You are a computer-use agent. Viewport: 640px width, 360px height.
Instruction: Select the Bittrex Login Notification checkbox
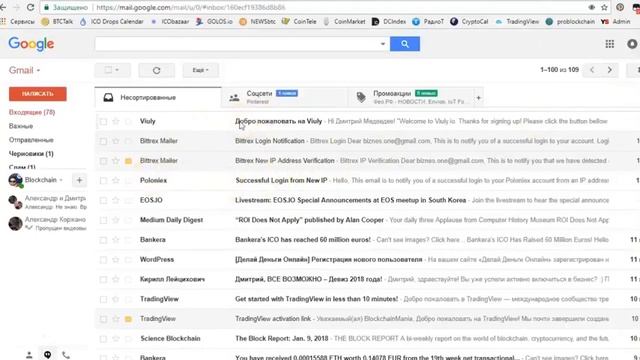[x=103, y=141]
